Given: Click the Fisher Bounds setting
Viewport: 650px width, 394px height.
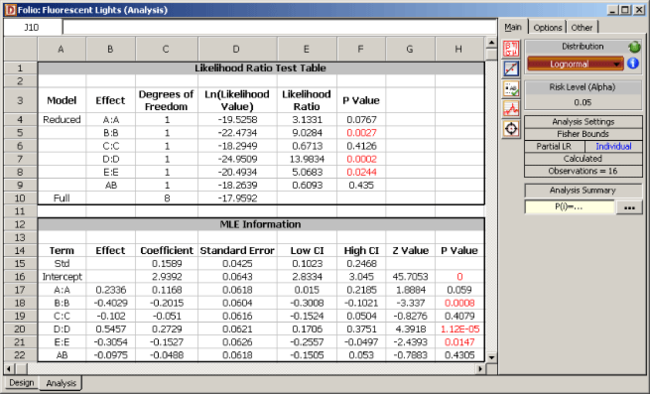Looking at the screenshot, I should click(x=583, y=134).
